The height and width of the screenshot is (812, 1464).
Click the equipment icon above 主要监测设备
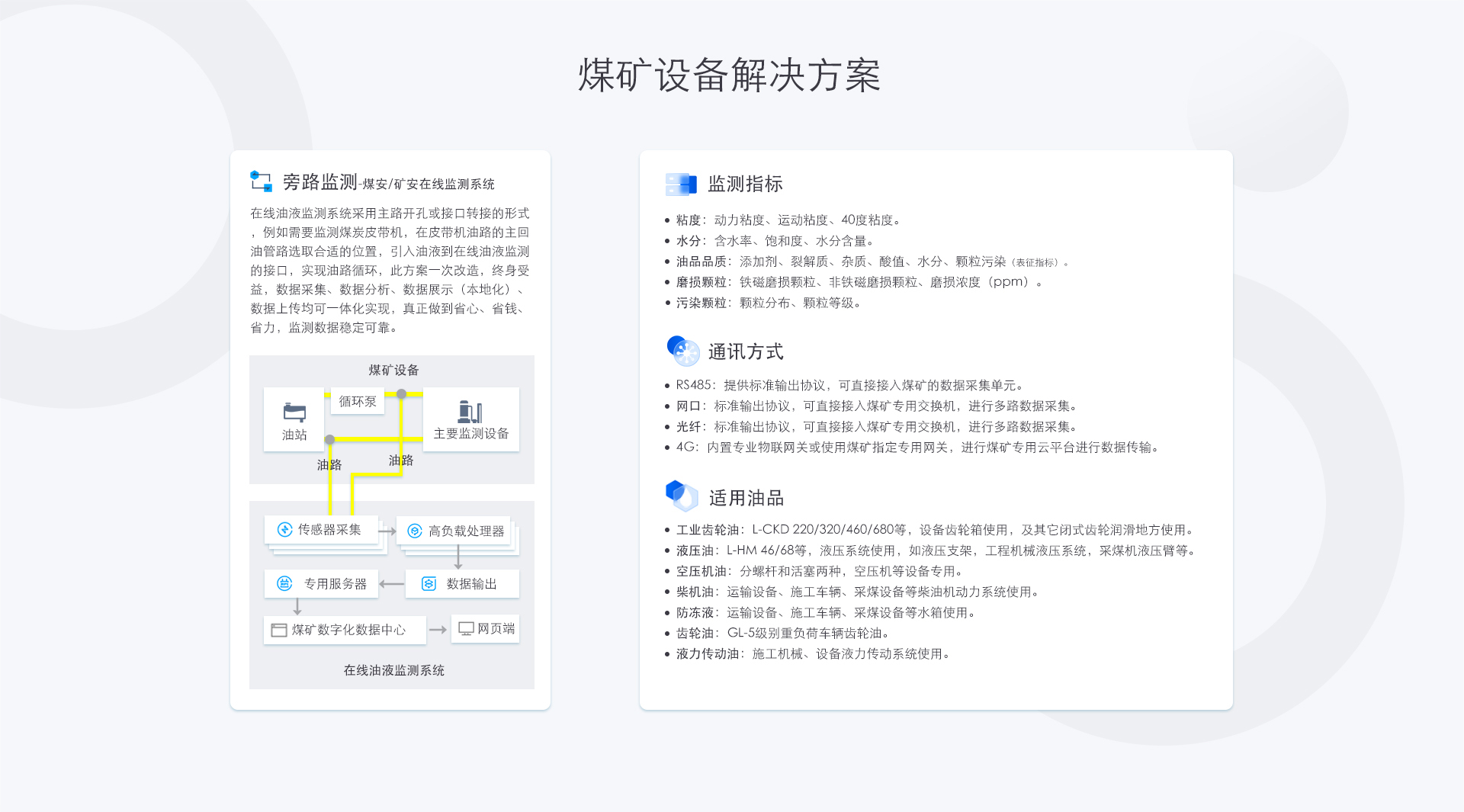click(x=470, y=412)
